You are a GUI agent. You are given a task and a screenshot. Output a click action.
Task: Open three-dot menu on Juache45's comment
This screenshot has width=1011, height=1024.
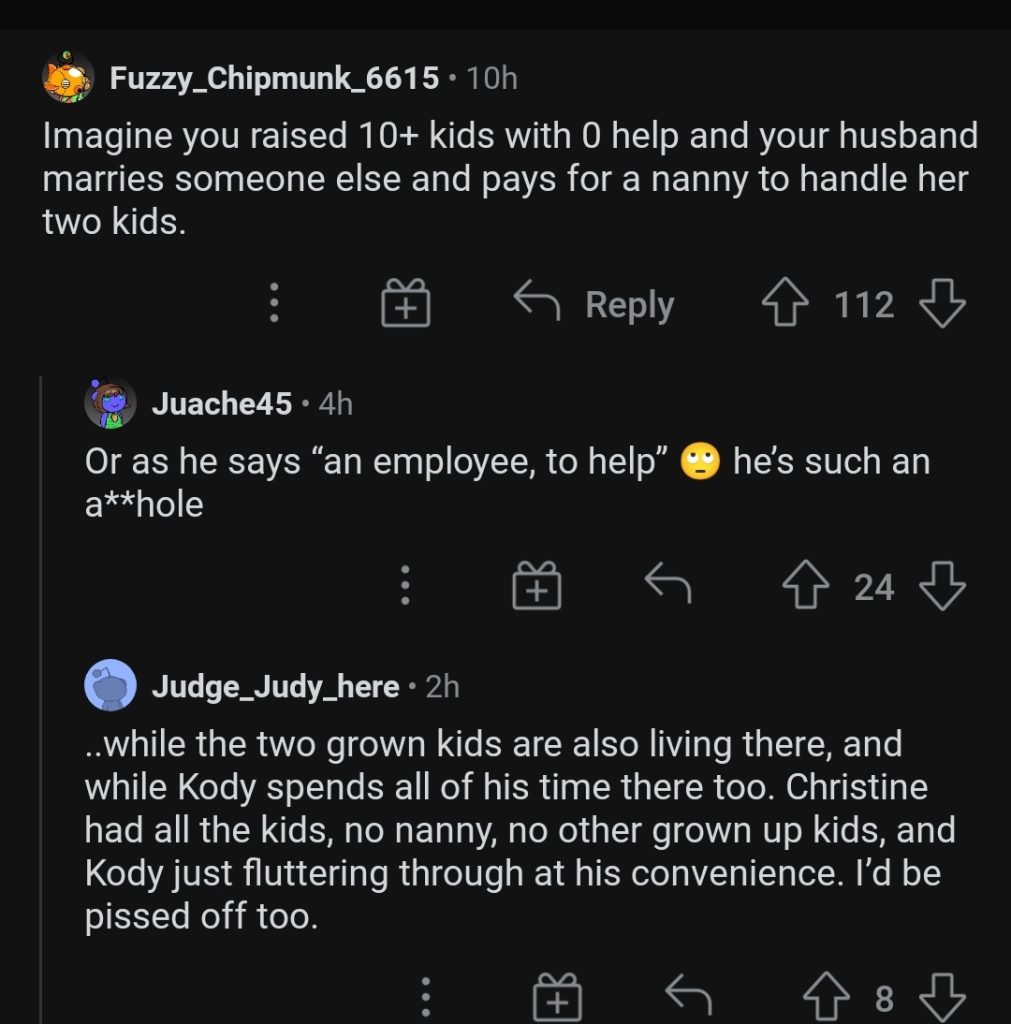[404, 587]
